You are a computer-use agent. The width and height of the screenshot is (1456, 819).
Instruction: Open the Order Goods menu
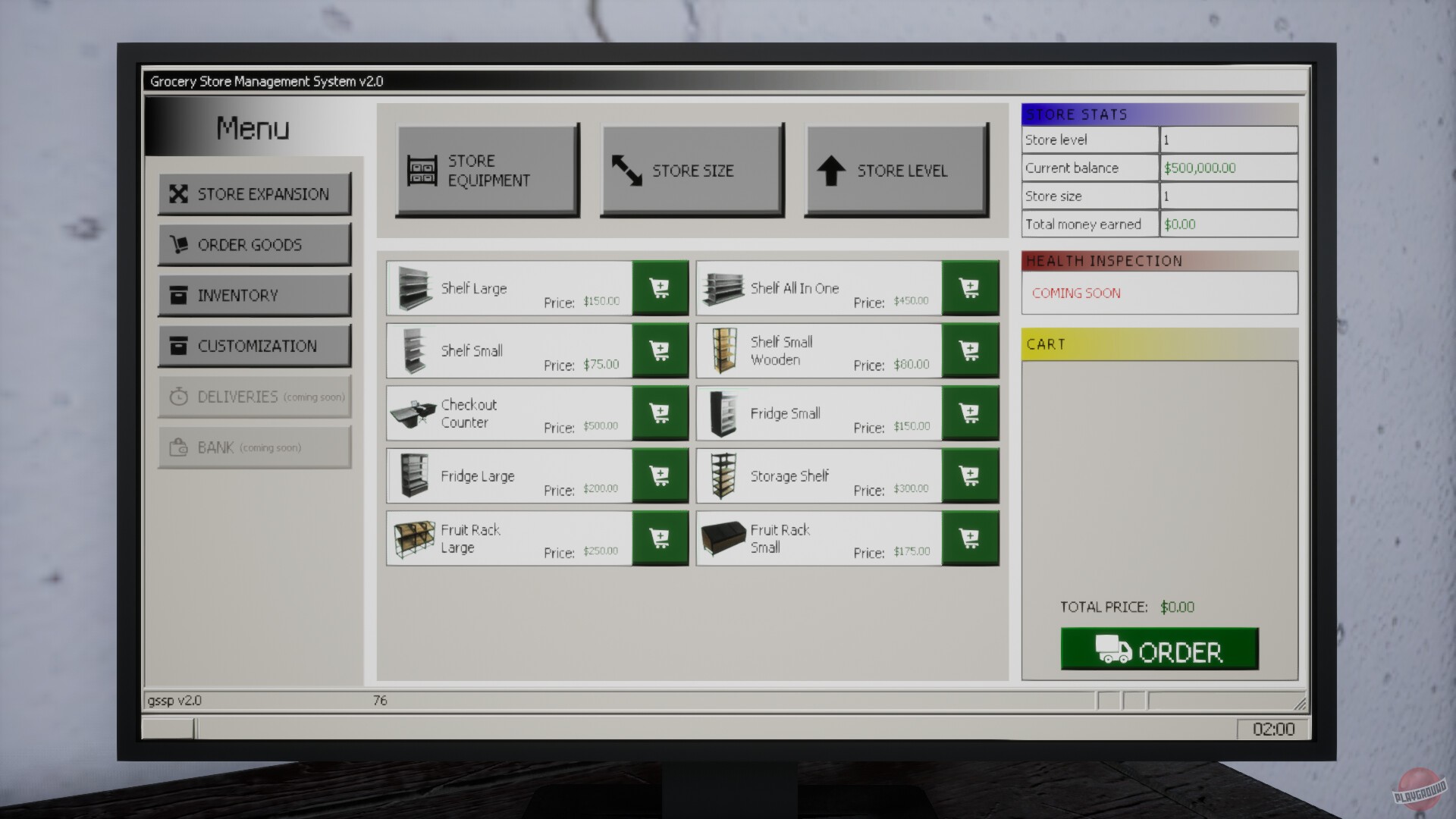[254, 244]
